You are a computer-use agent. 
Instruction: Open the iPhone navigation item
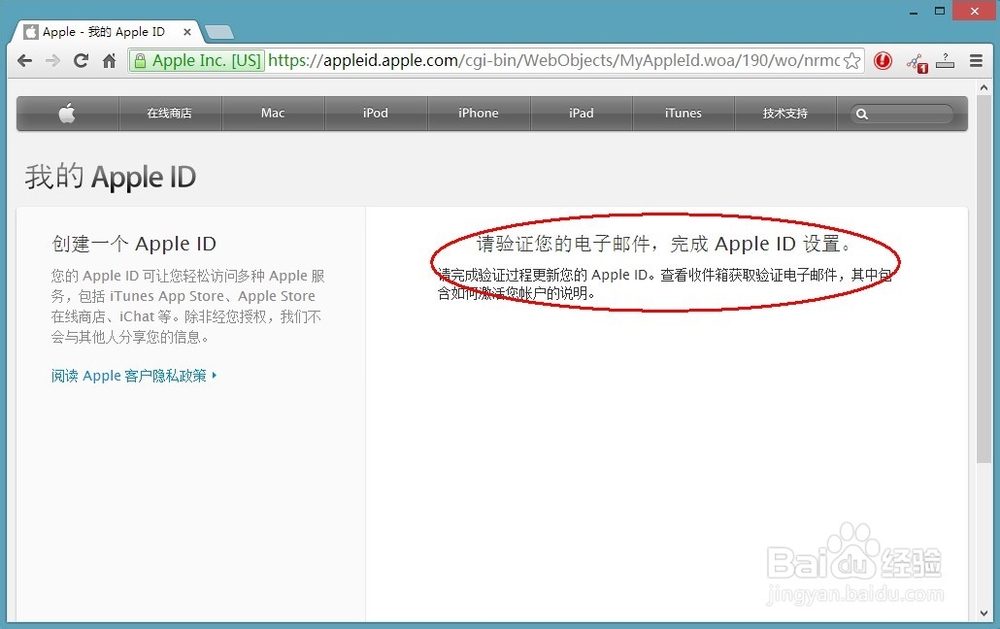(478, 114)
